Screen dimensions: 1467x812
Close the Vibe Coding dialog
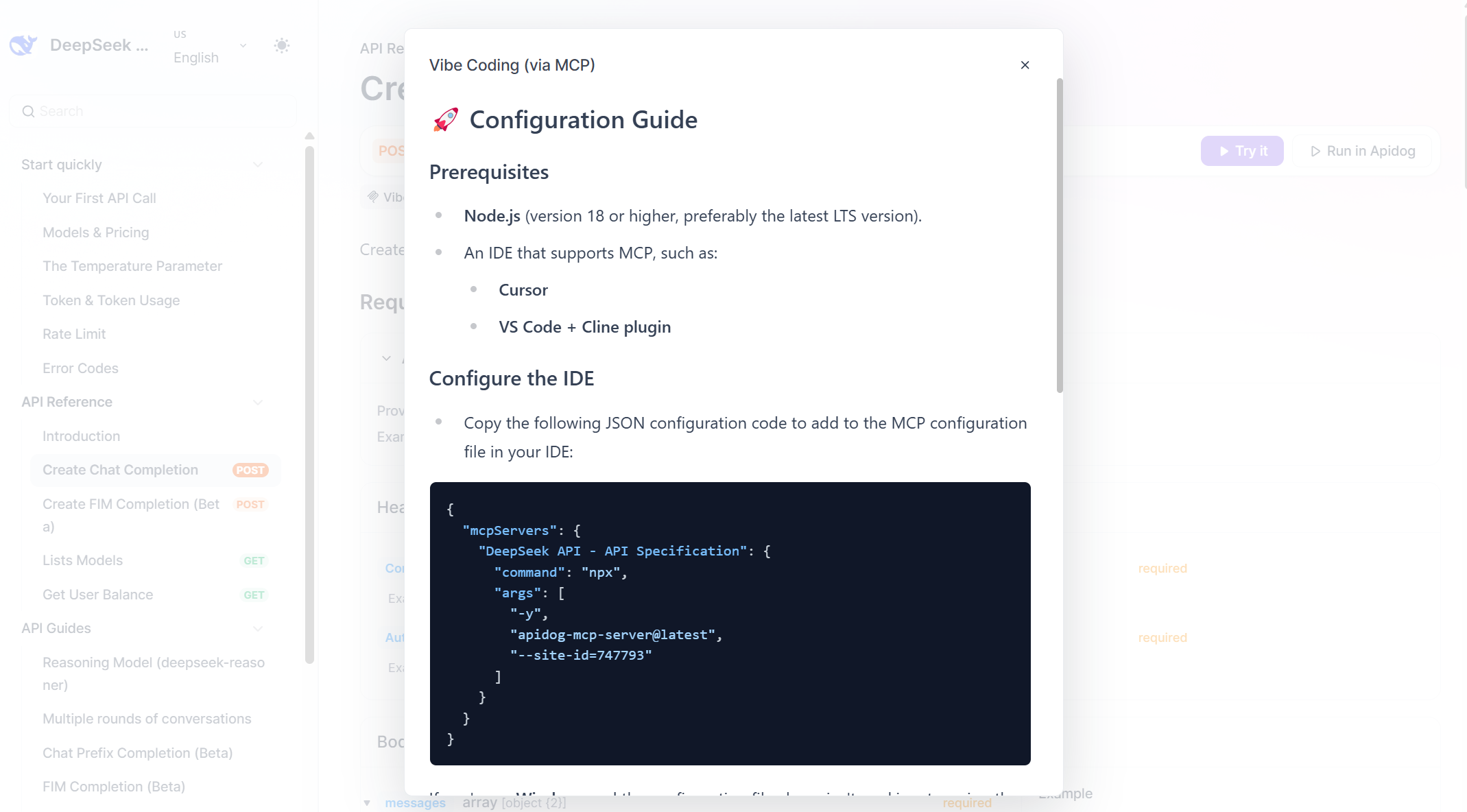pyautogui.click(x=1025, y=65)
